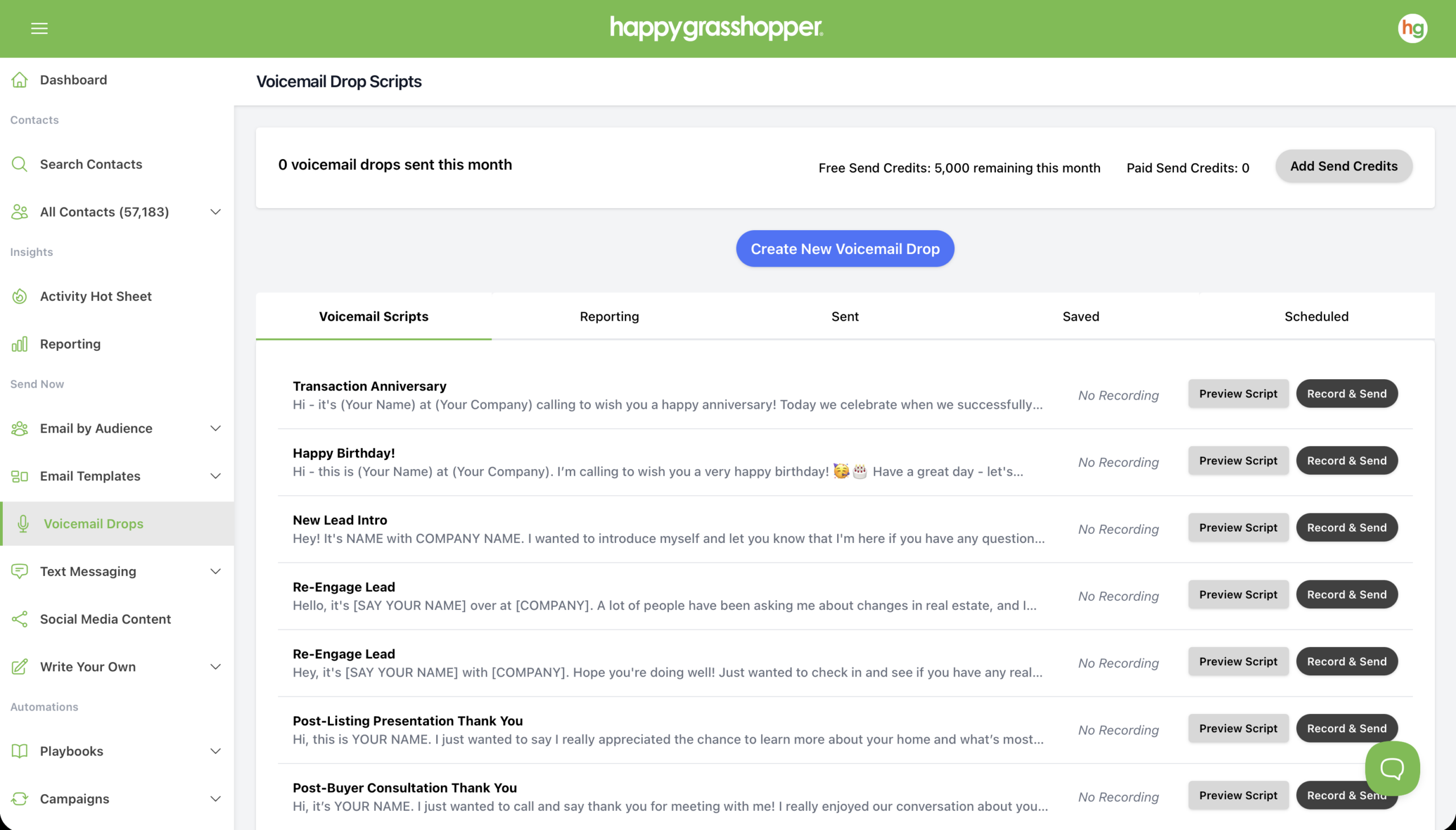
Task: Click the Automations section label
Action: (44, 707)
